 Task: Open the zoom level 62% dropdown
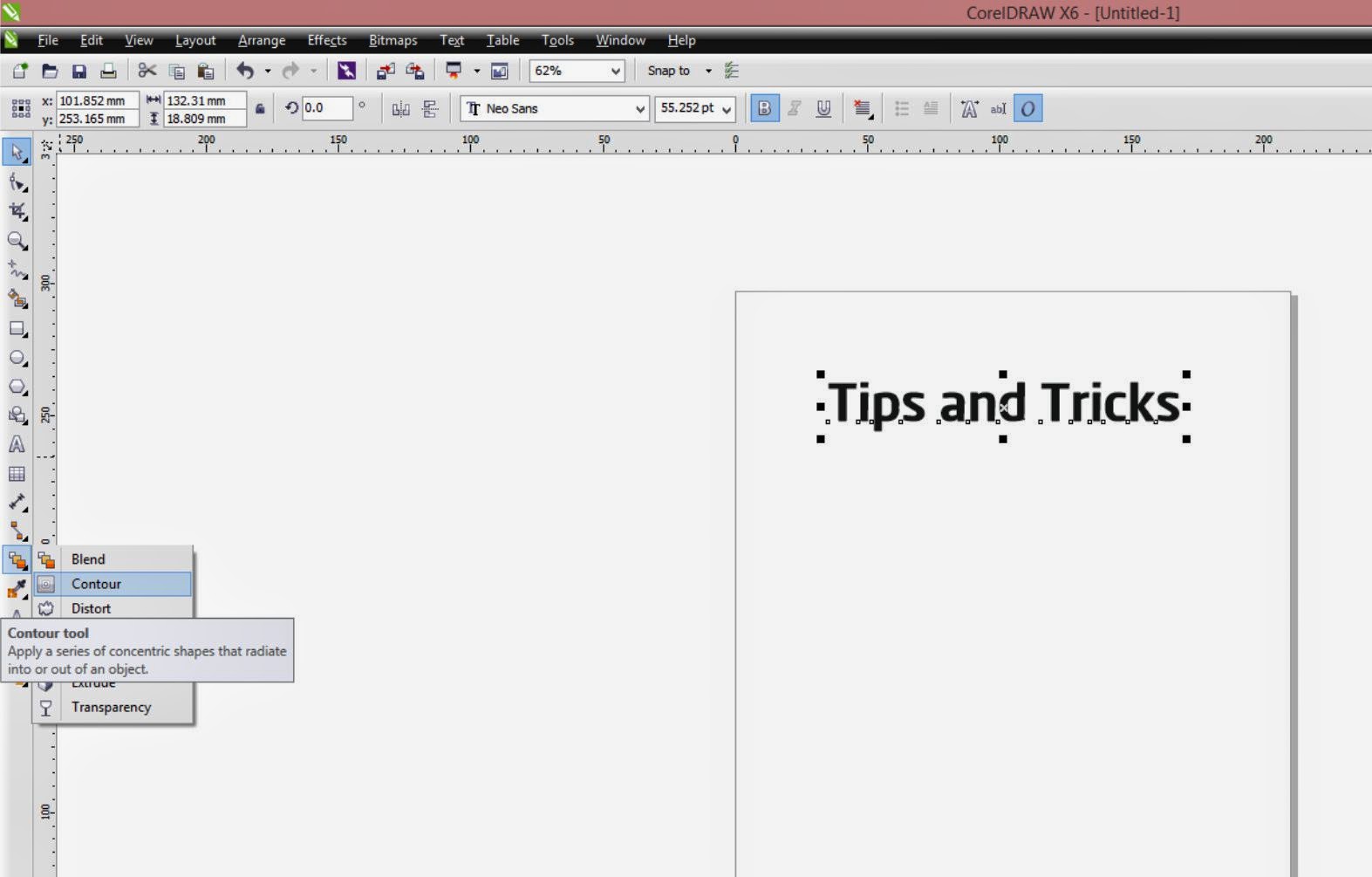pyautogui.click(x=615, y=71)
